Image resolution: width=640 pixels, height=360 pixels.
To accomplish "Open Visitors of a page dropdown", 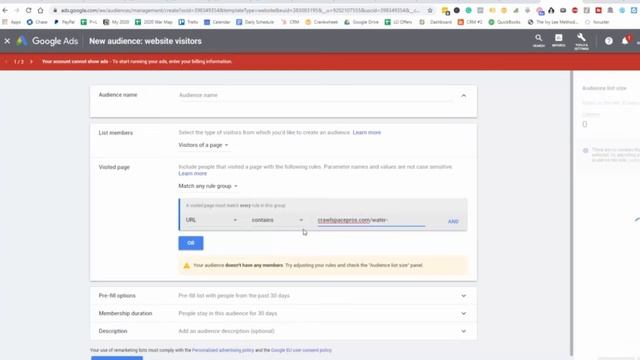I will point(203,145).
